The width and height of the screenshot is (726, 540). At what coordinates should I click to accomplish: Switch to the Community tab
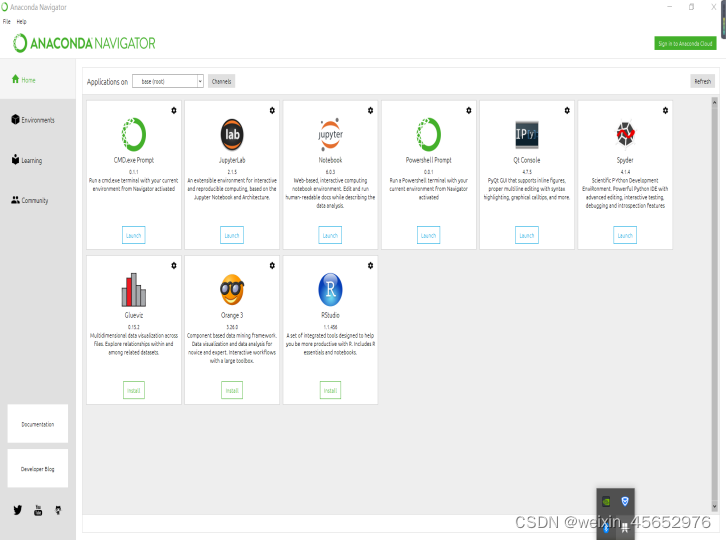(x=38, y=200)
